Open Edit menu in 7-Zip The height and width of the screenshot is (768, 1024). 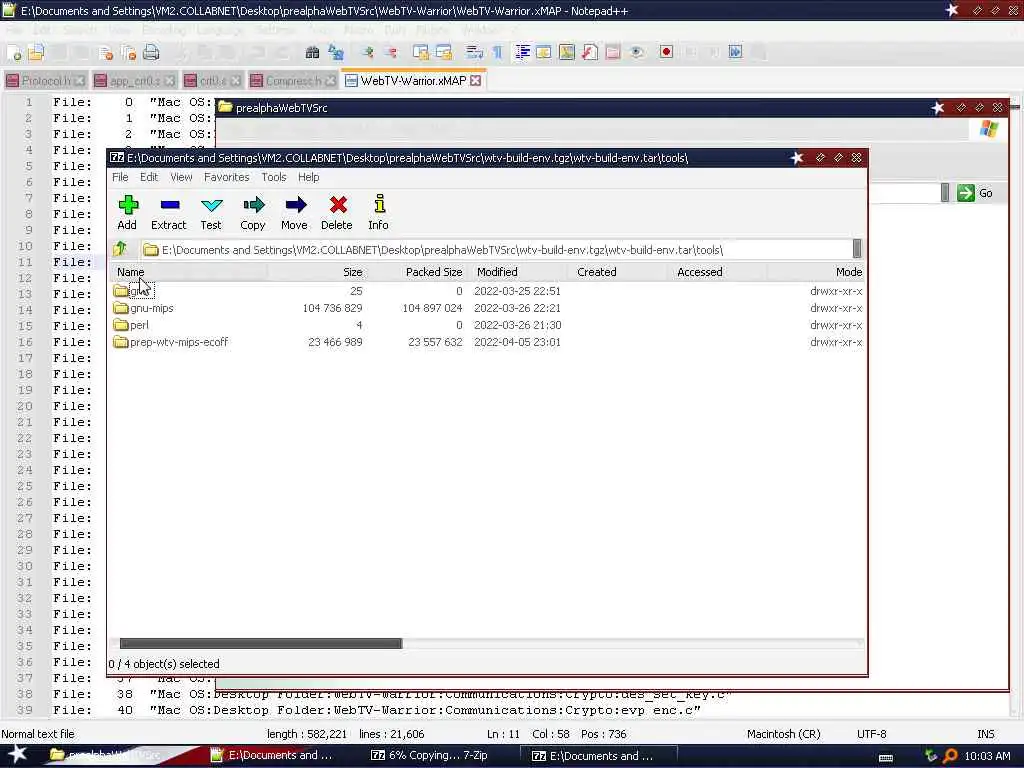(x=149, y=177)
